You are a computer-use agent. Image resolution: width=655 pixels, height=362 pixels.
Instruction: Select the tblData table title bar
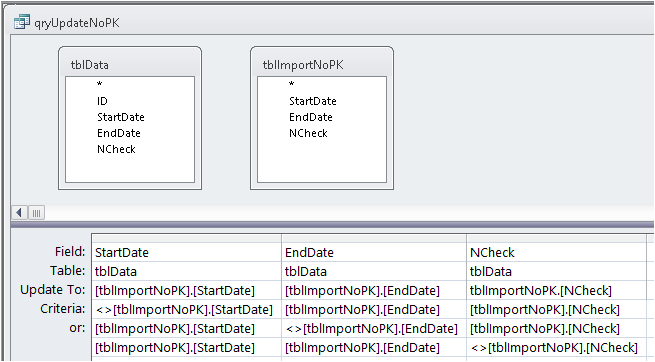click(130, 65)
